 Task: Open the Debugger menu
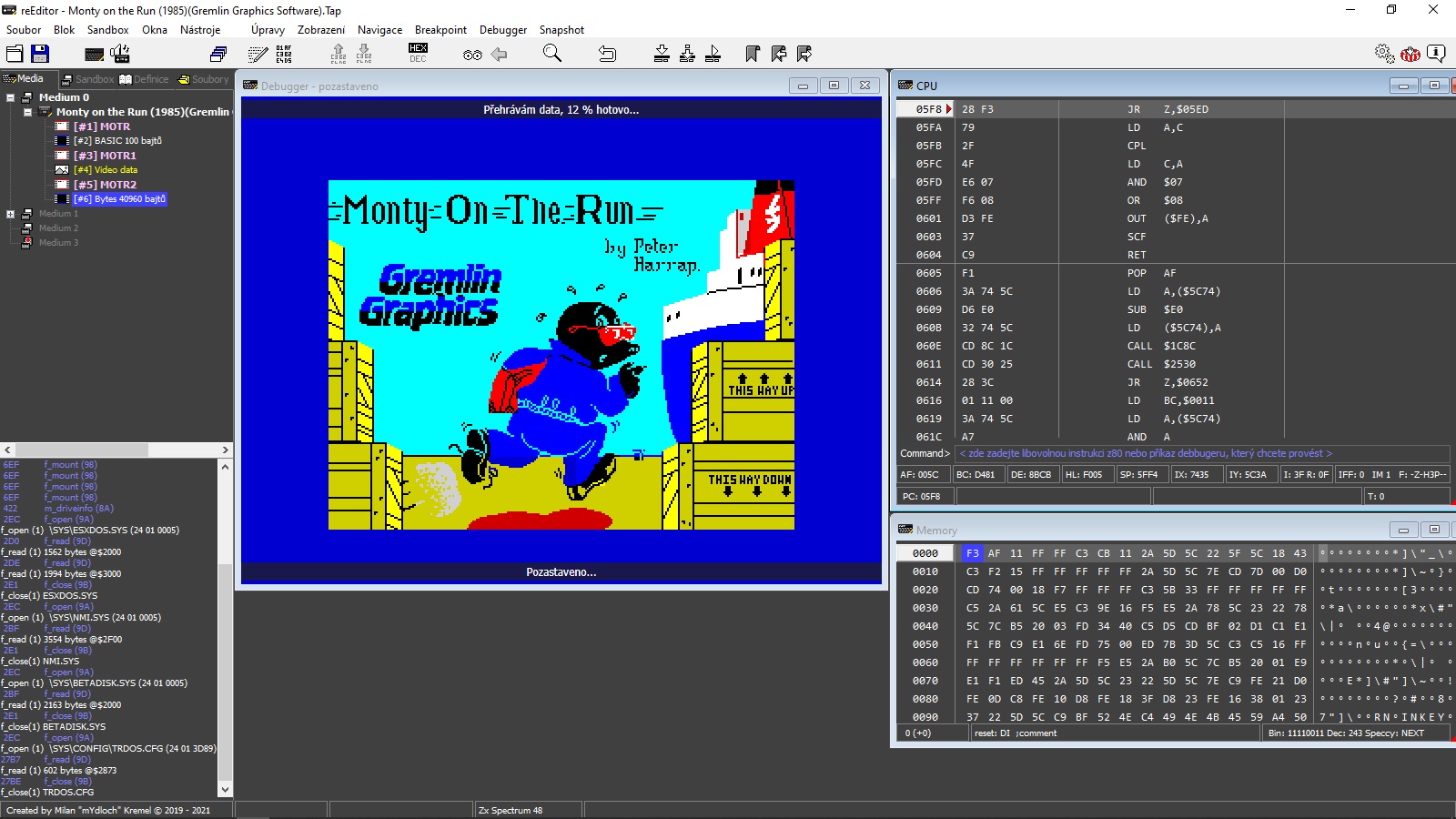pos(503,30)
